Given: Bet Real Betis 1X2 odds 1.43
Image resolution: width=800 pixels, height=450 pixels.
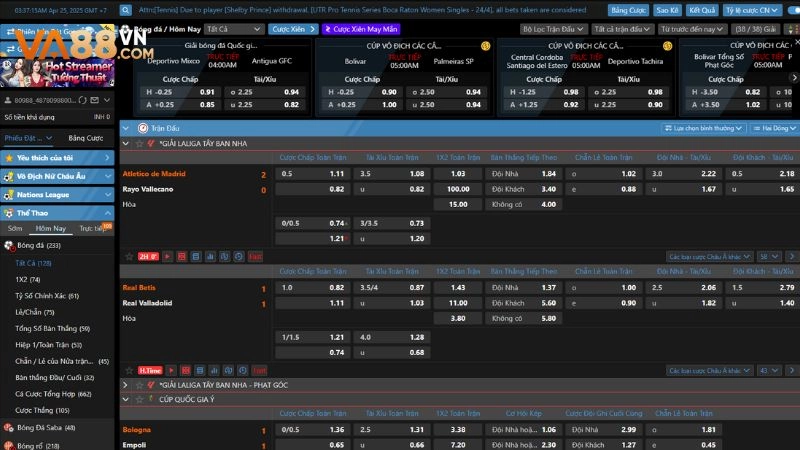Looking at the screenshot, I should (x=458, y=288).
